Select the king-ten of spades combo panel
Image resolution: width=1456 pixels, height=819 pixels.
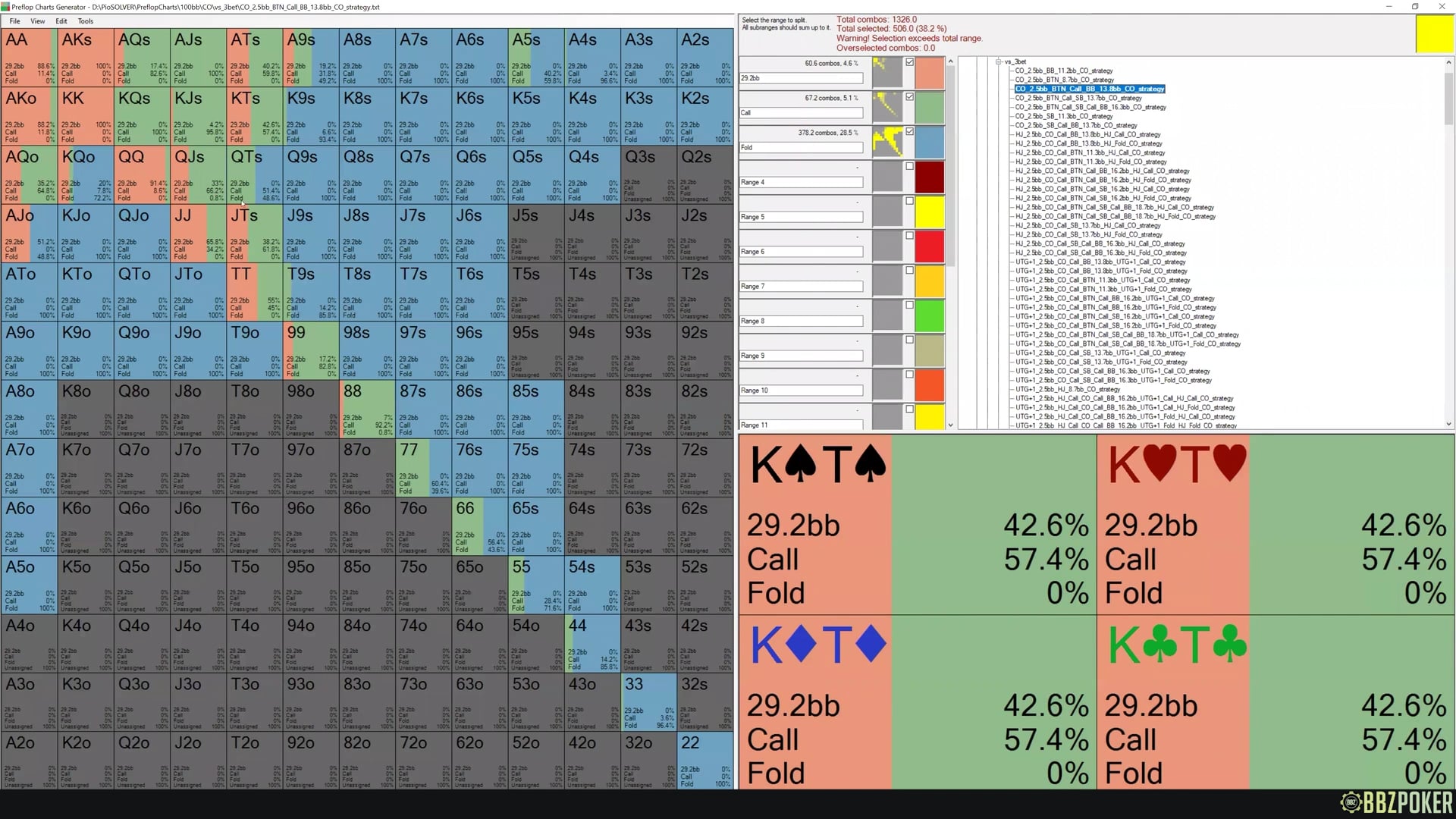pos(918,525)
